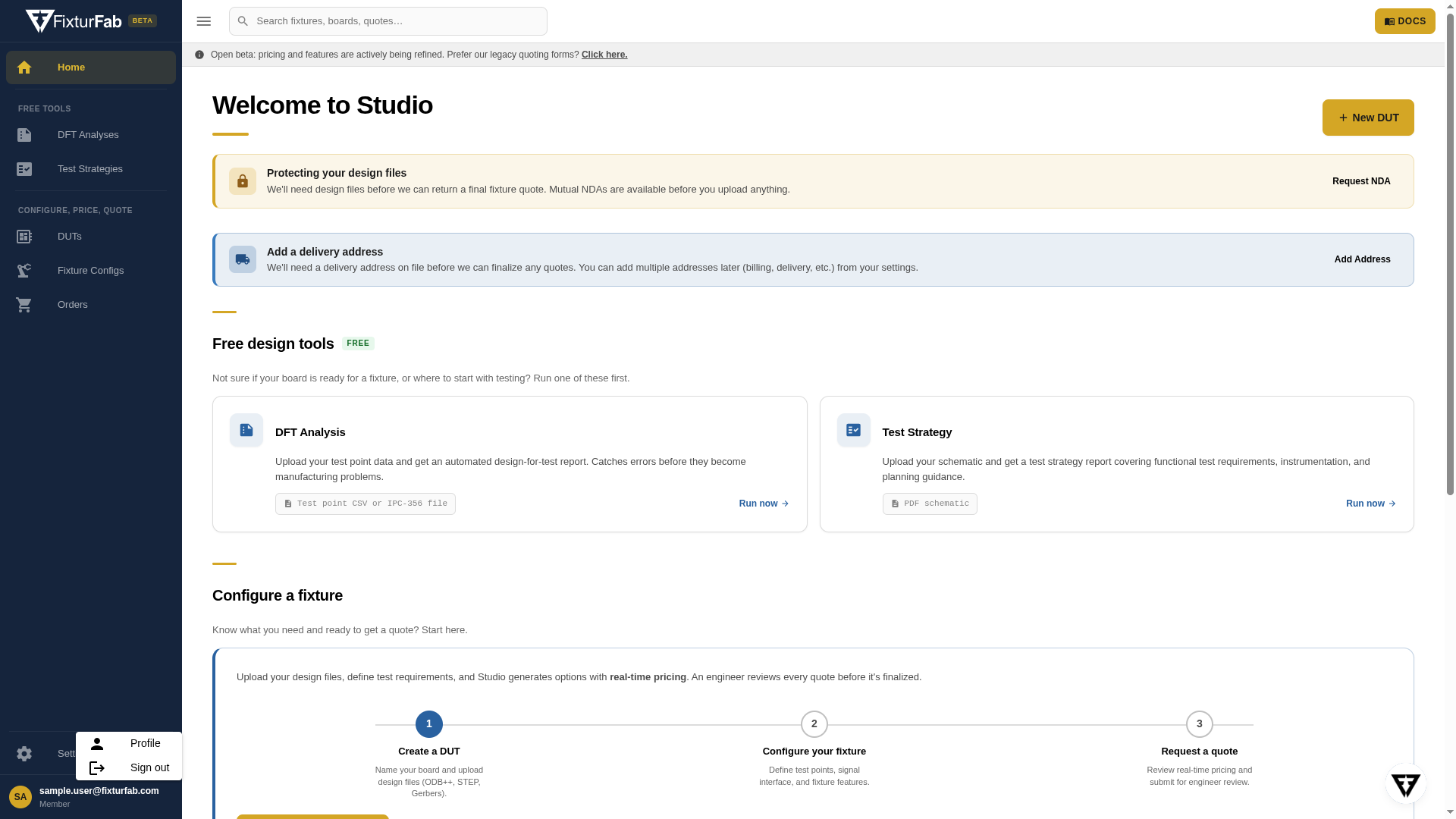Open the hamburger menu icon

pos(204,21)
